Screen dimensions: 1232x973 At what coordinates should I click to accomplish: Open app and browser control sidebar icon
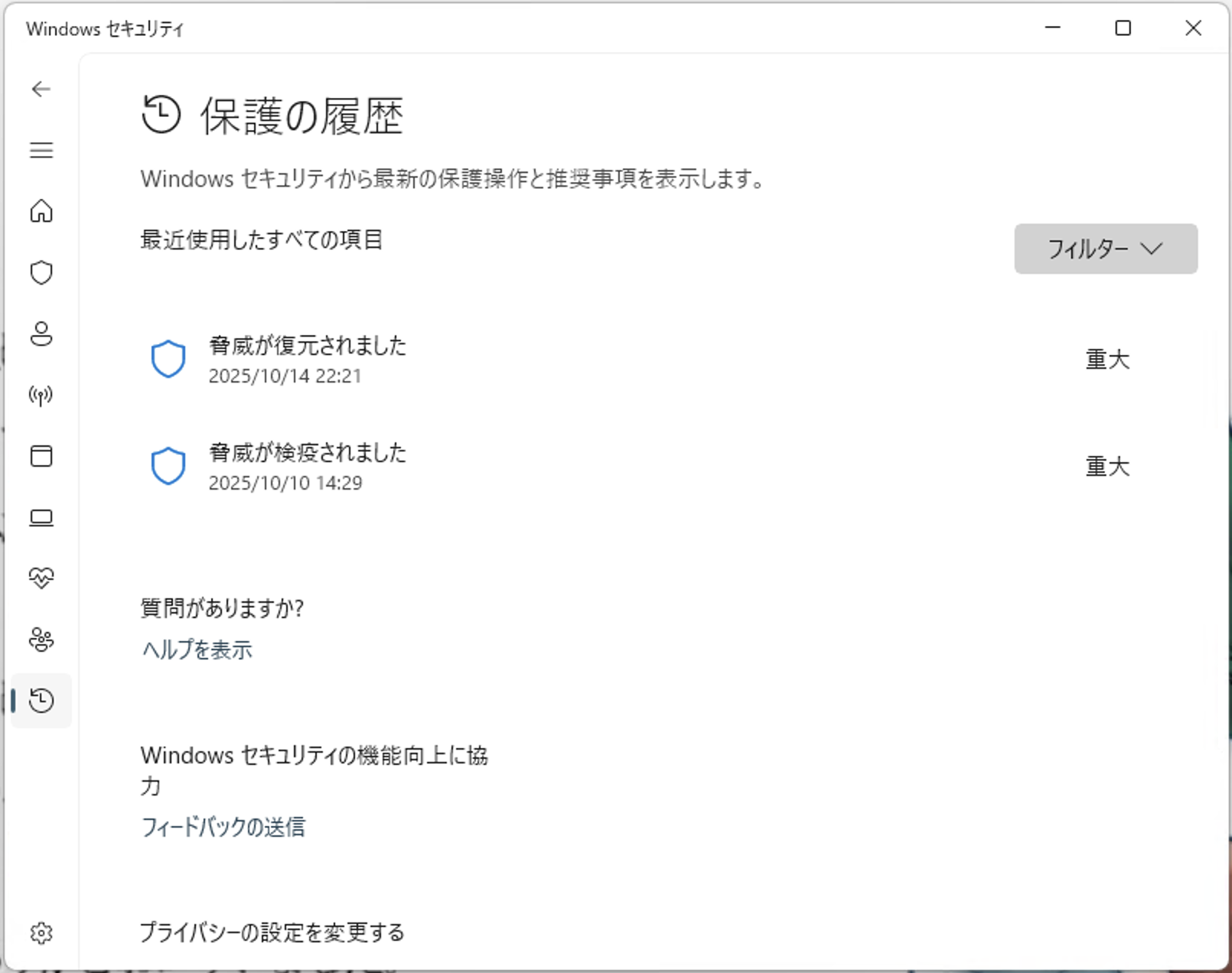pos(41,457)
